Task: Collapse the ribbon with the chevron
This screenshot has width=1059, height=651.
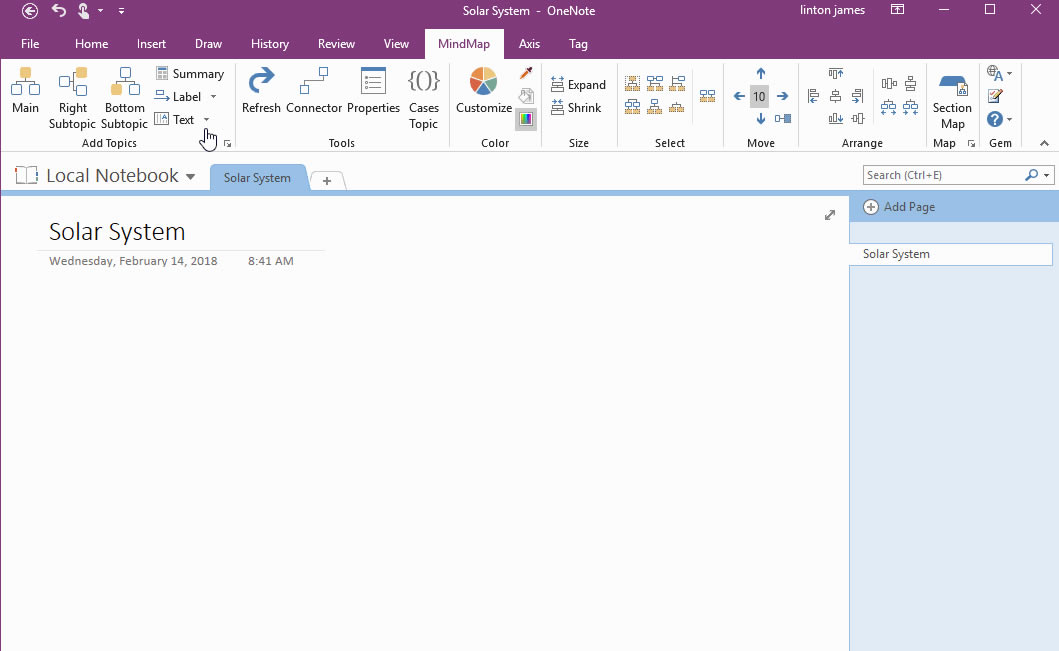Action: click(x=1043, y=143)
